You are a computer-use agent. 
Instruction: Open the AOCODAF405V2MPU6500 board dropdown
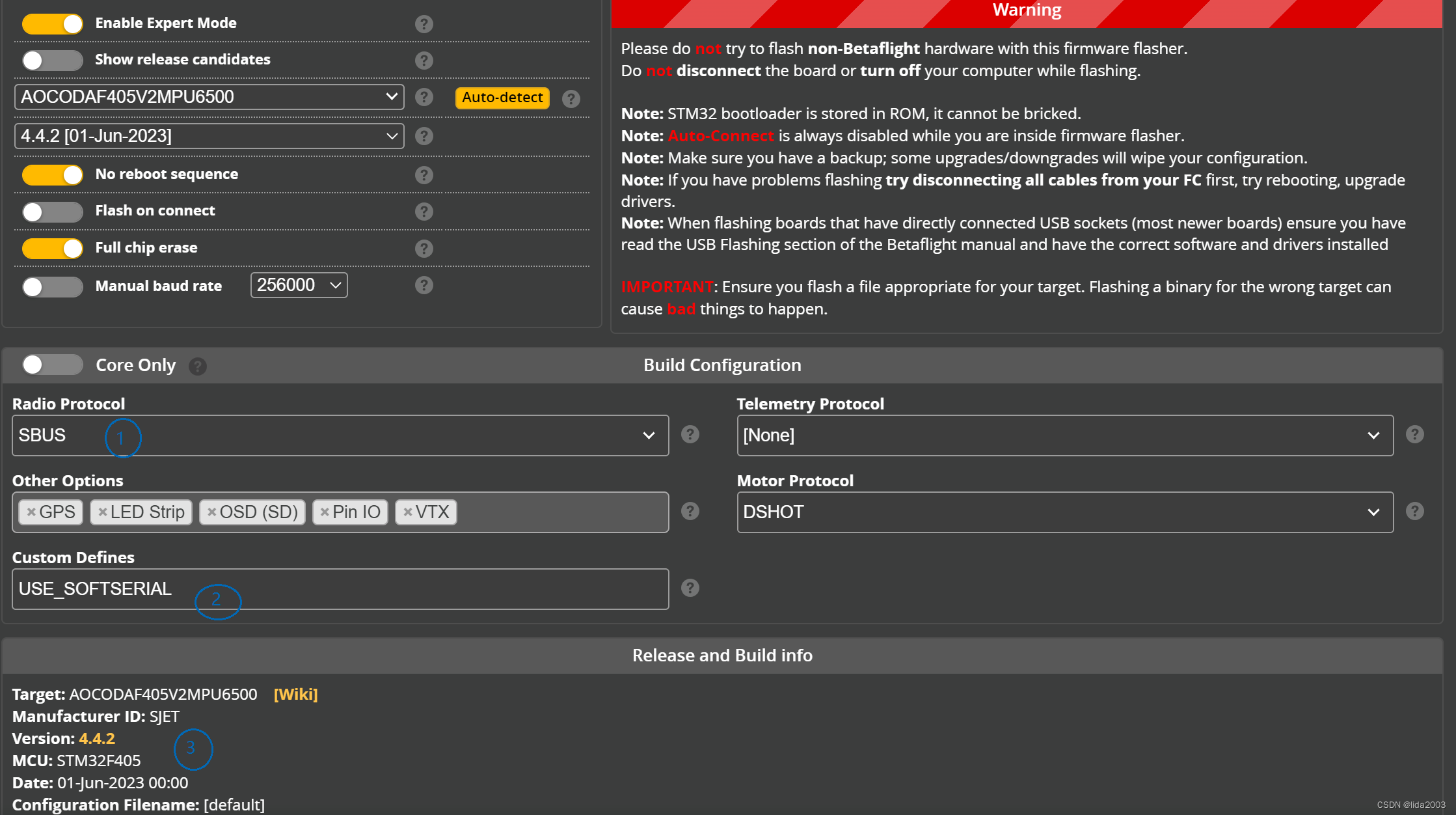click(x=209, y=97)
